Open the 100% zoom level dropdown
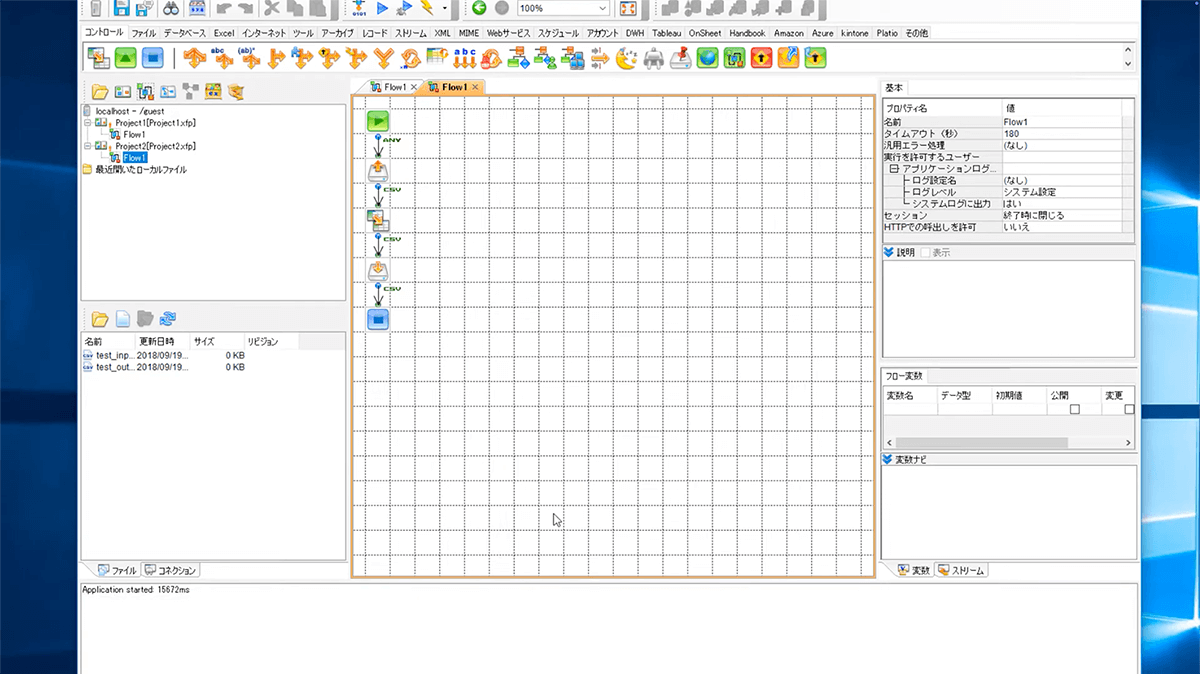Screen dimensions: 1200x674 602,8
